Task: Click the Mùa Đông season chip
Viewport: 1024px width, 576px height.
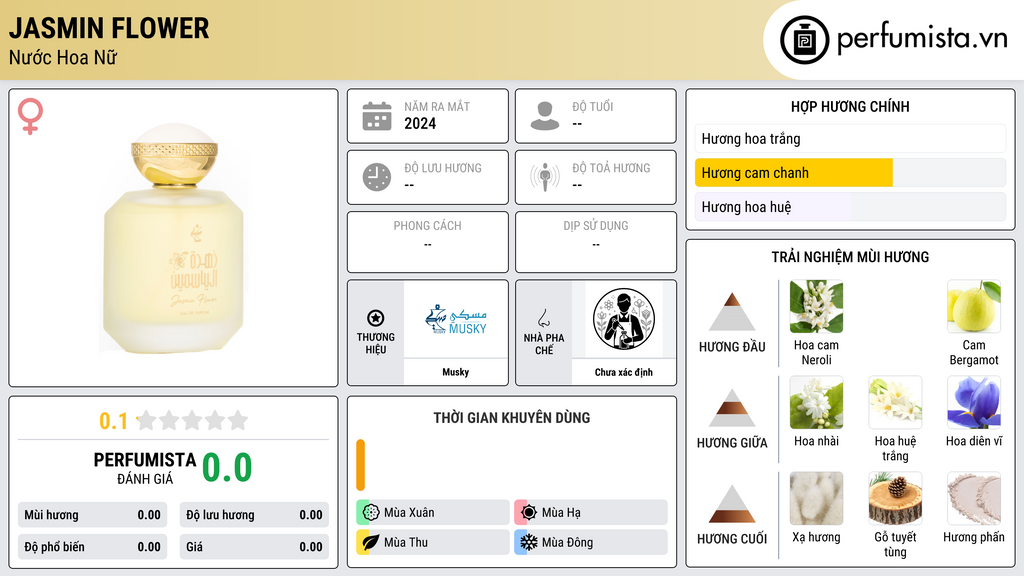Action: pos(591,542)
